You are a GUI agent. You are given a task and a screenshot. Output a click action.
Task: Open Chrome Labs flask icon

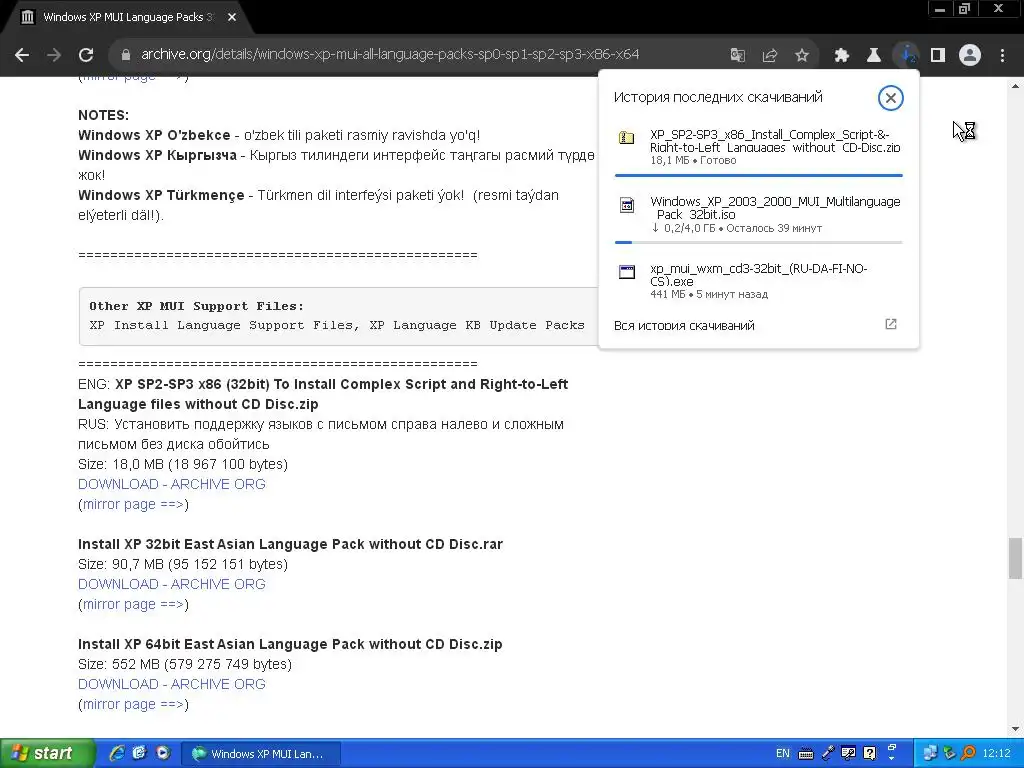click(x=873, y=55)
